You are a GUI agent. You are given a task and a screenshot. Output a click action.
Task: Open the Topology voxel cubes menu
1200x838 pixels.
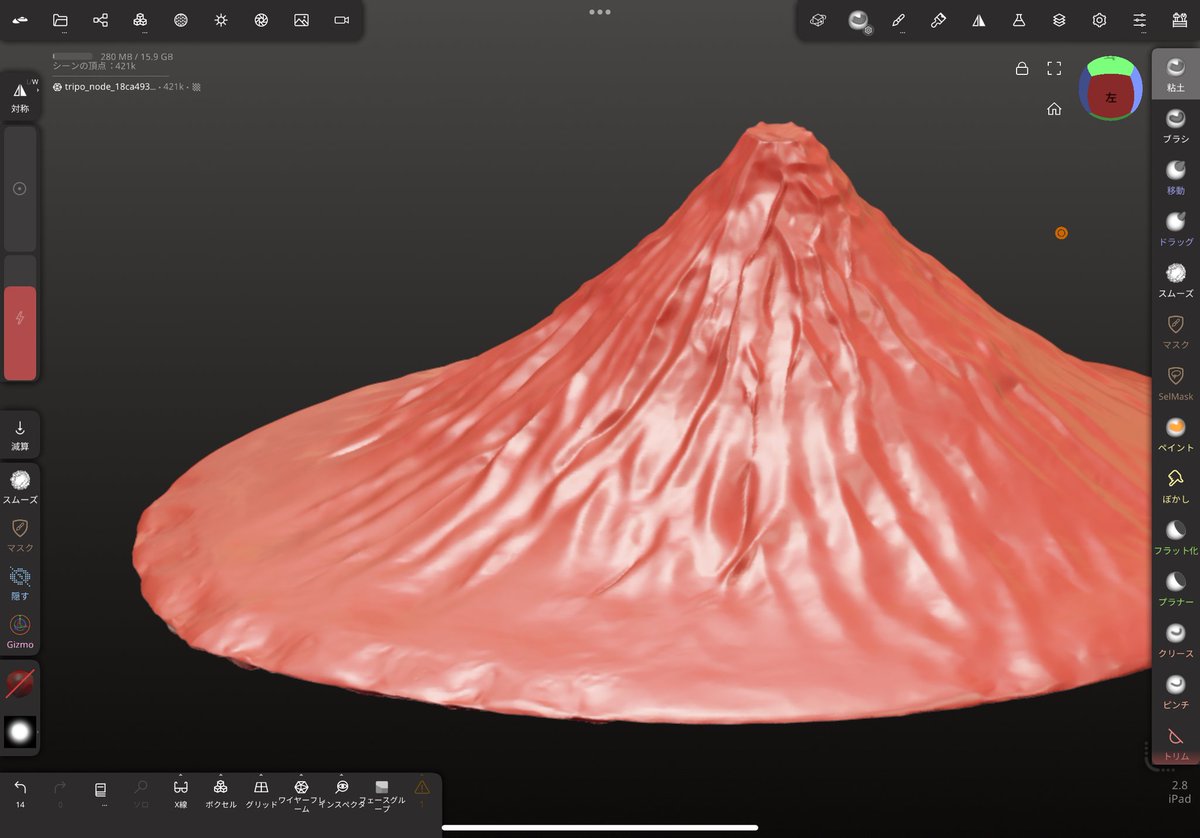click(x=140, y=20)
